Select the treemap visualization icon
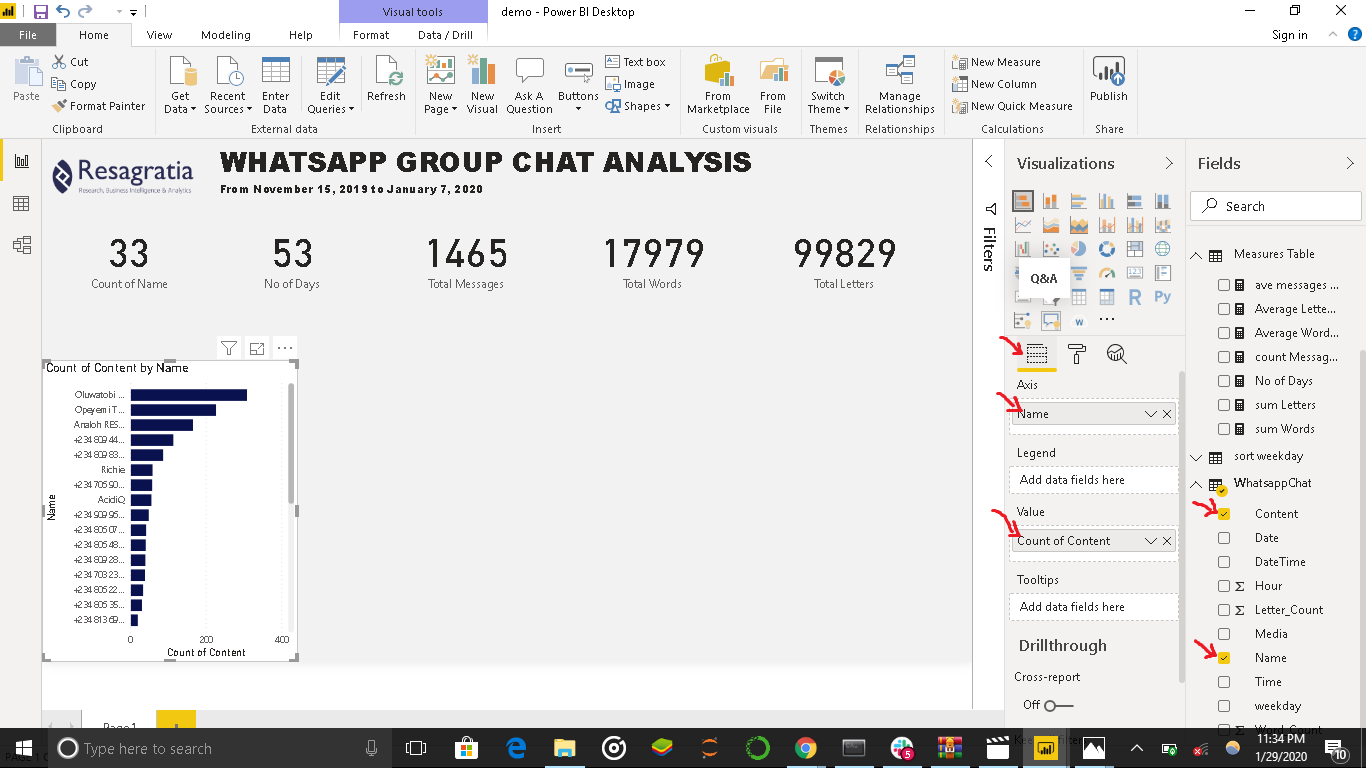Viewport: 1366px width, 768px height. point(1136,249)
